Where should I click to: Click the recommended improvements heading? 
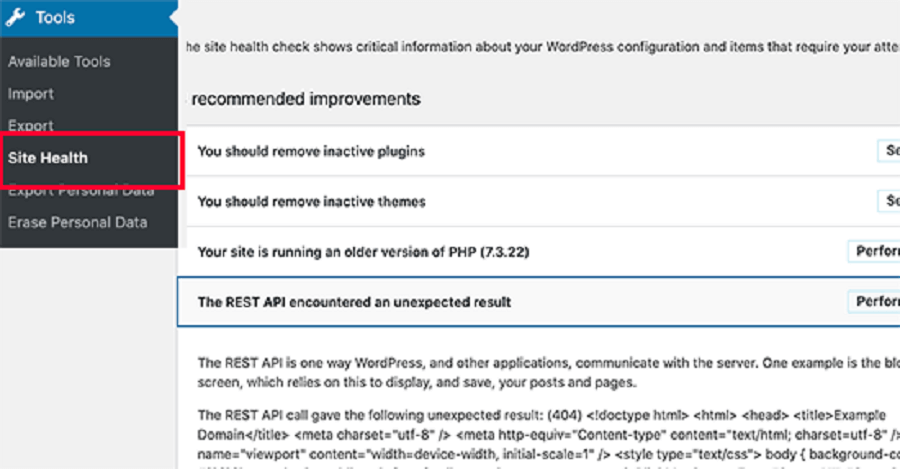coord(306,99)
